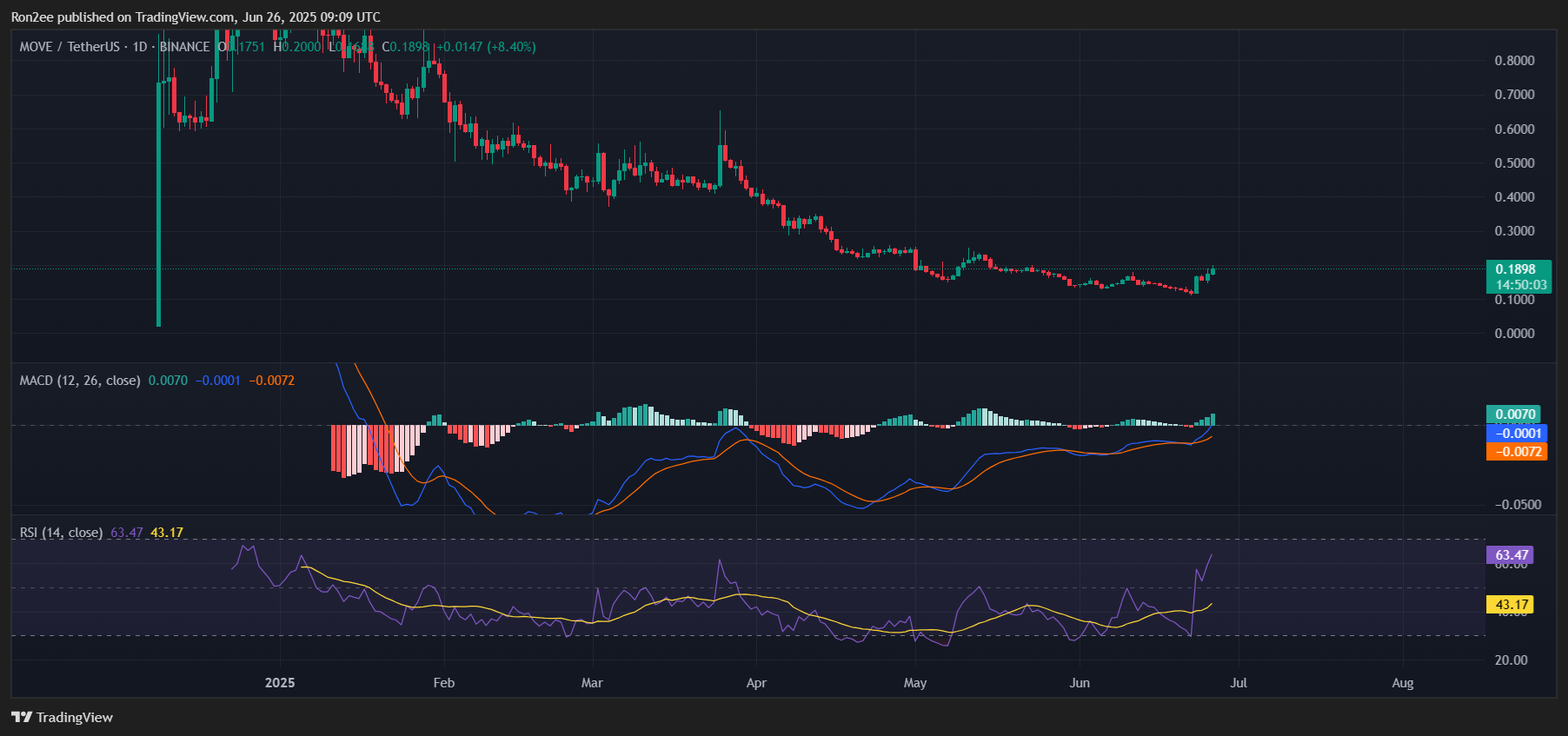This screenshot has height=736, width=1568.
Task: Click the +0.0147 (+8.40%) change value
Action: [486, 47]
